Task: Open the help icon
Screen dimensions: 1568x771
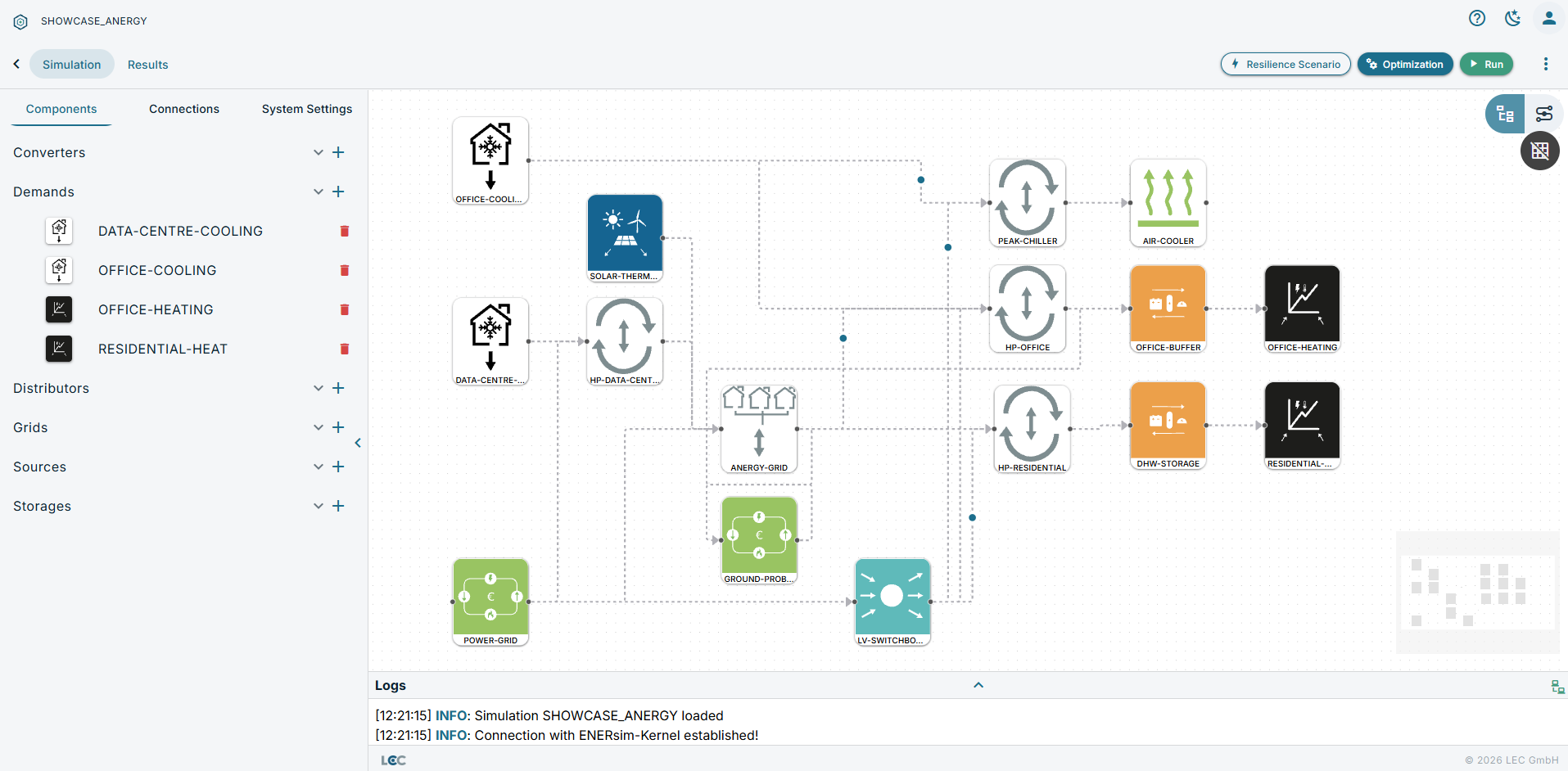Action: coord(1477,18)
